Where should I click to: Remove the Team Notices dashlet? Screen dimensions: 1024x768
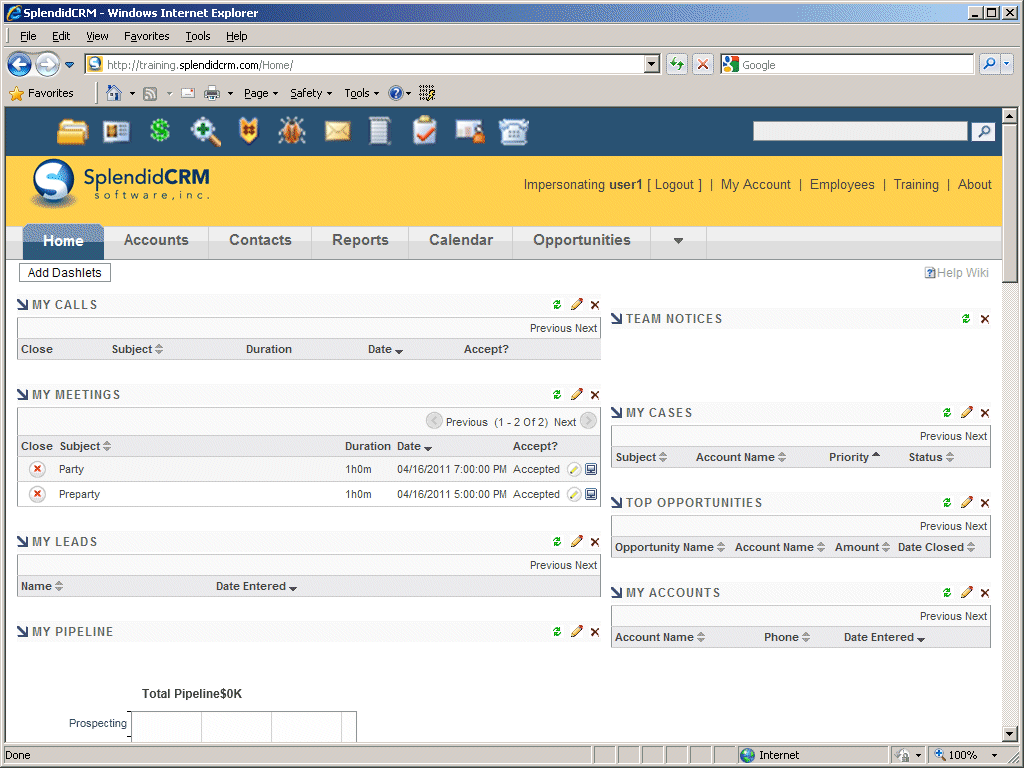(x=985, y=319)
